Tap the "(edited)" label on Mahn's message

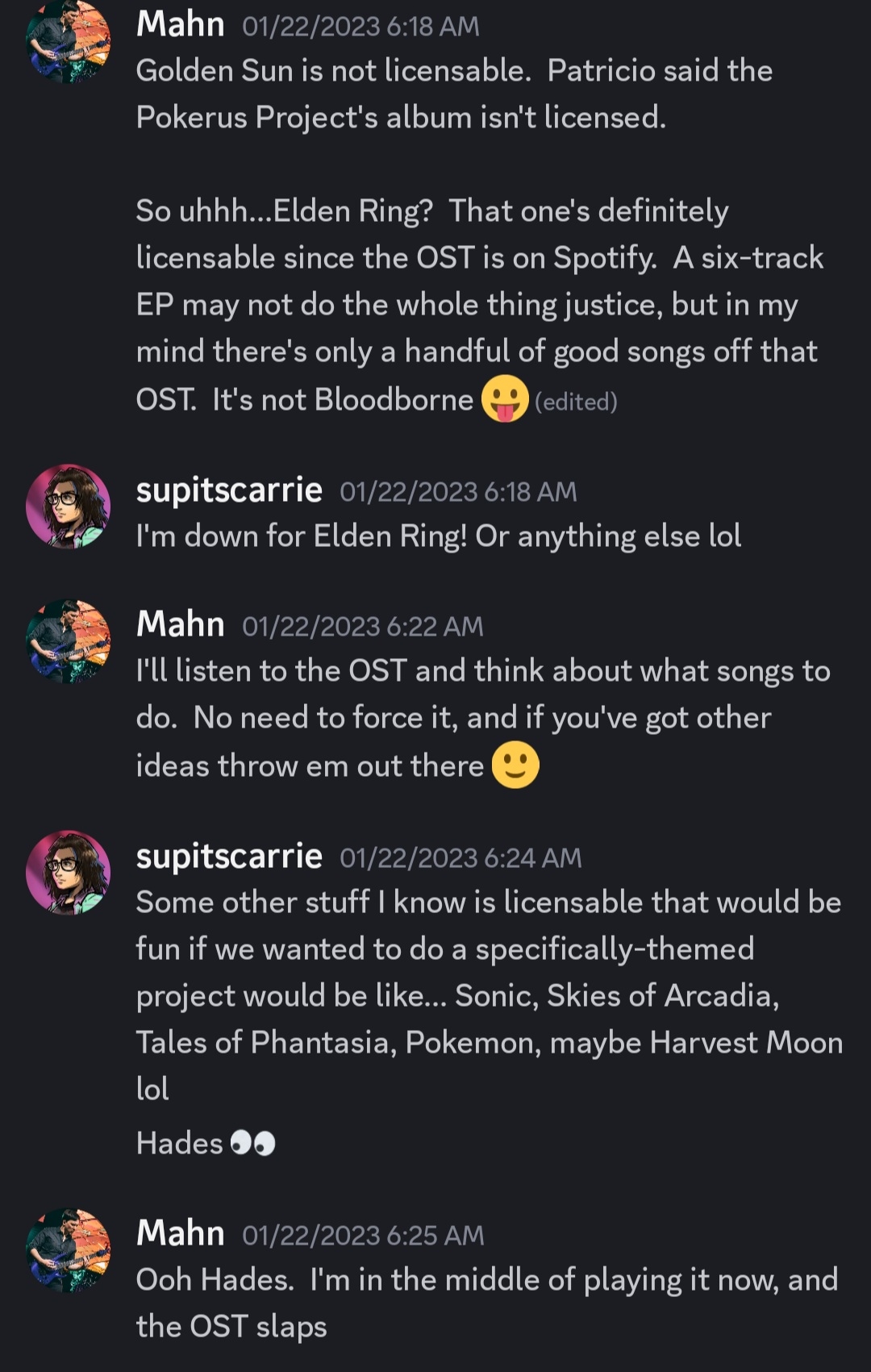(x=576, y=402)
